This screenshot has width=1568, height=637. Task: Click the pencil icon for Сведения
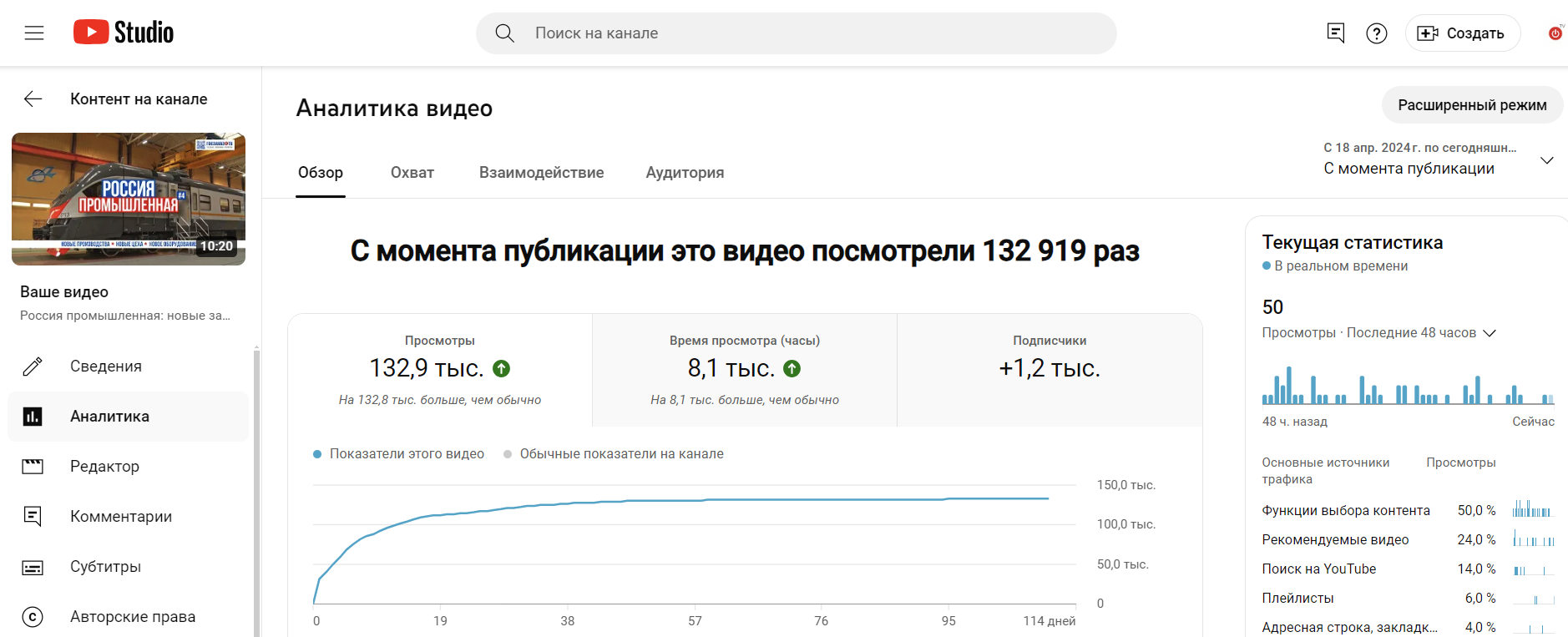[x=33, y=367]
